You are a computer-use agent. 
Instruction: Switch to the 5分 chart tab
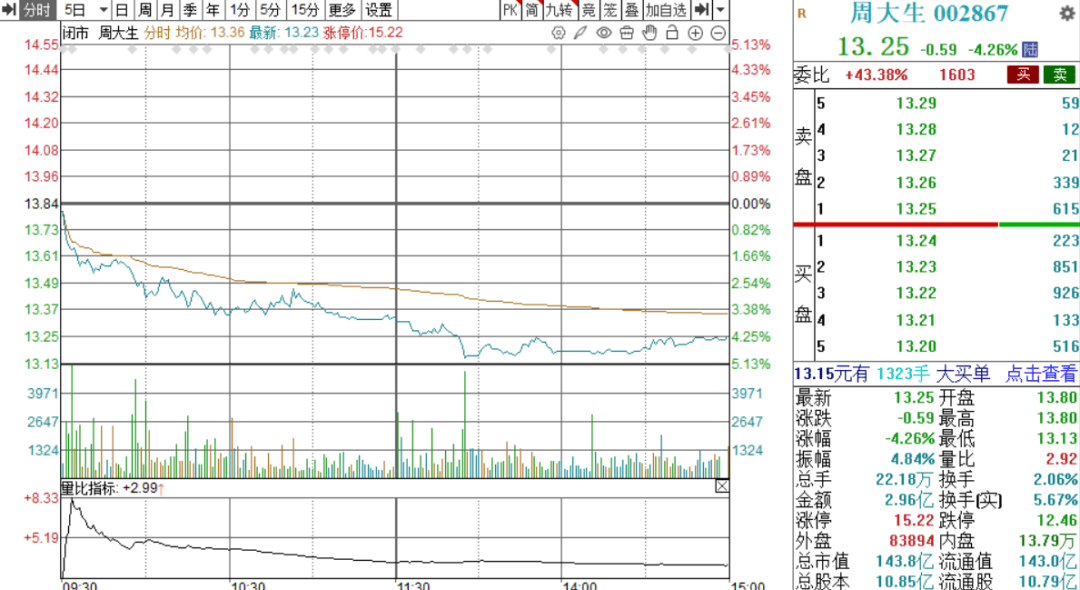point(271,11)
